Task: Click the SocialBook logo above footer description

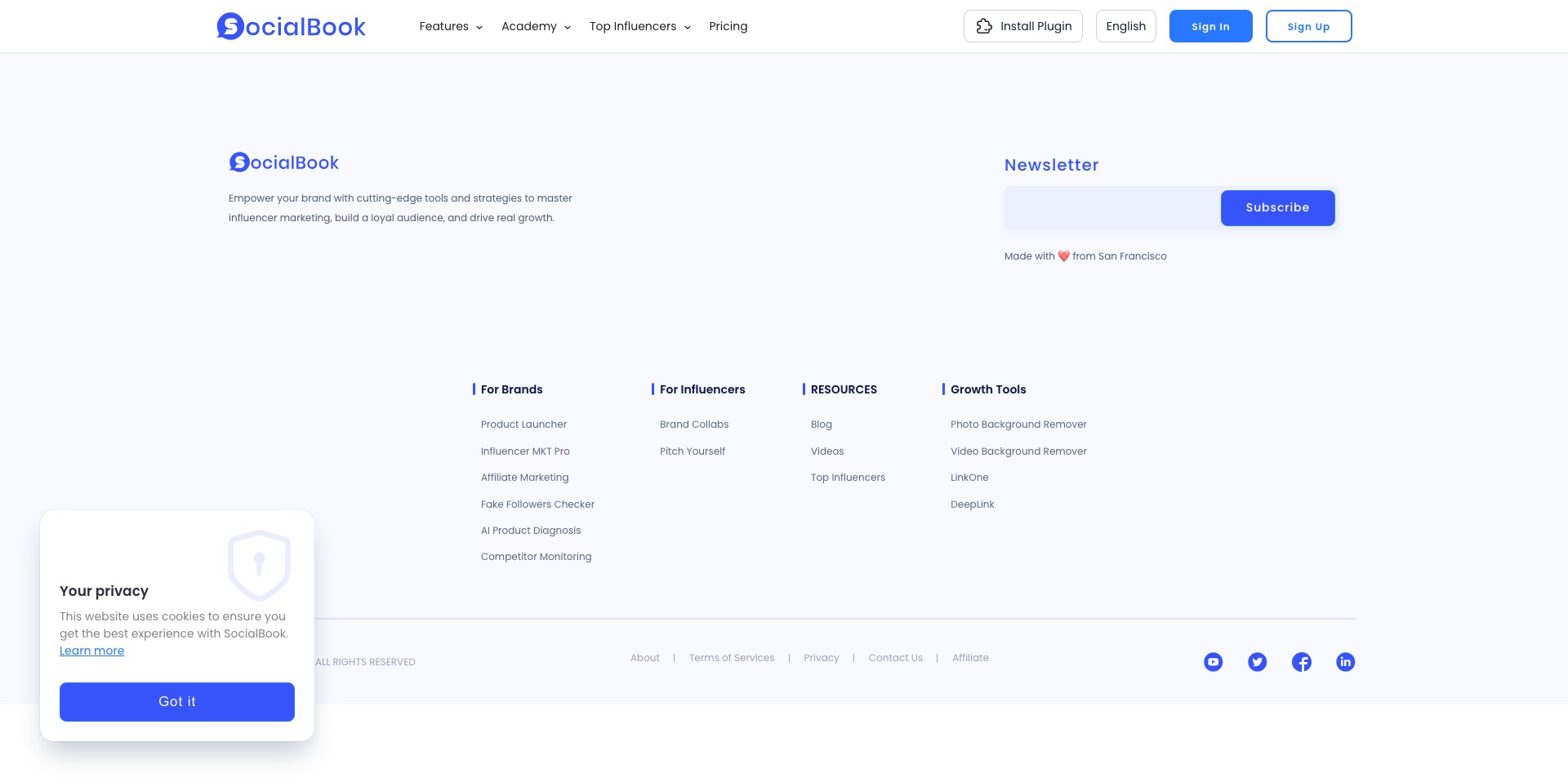Action: 283,162
